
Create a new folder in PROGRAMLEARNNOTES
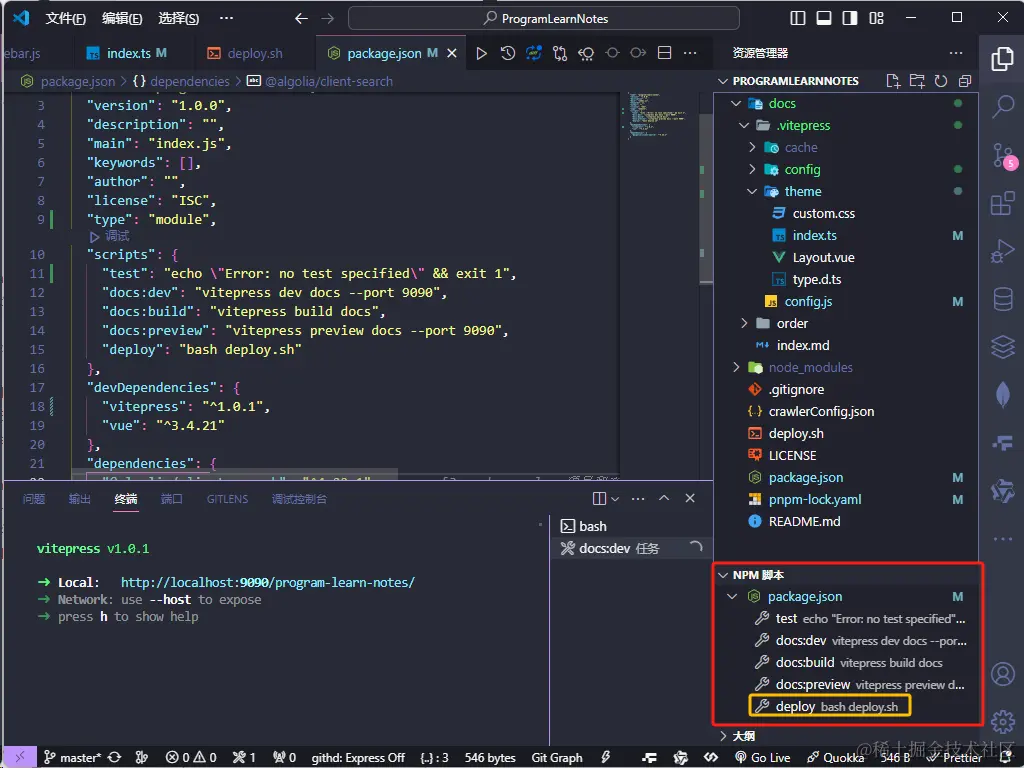click(917, 81)
